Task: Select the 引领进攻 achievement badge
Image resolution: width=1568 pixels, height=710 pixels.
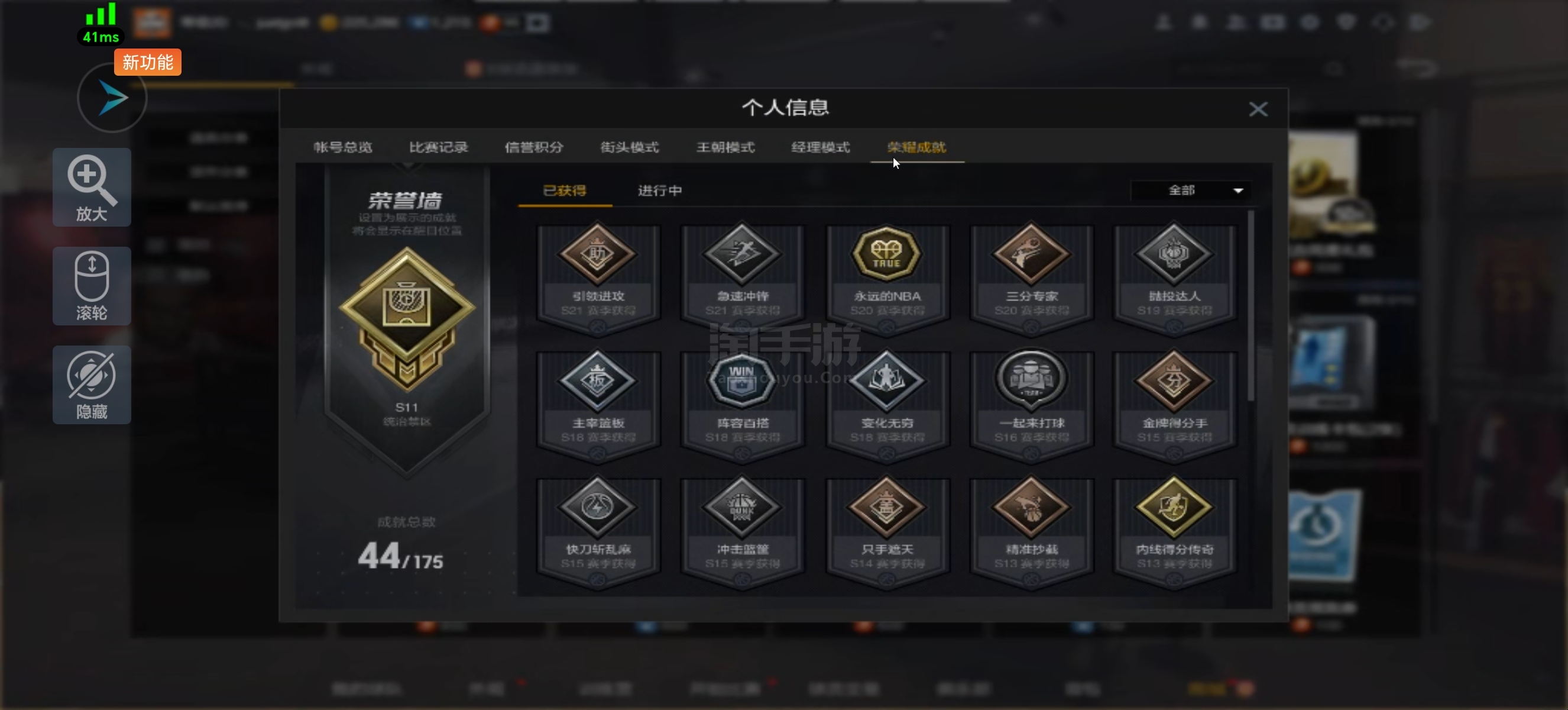Action: [598, 277]
